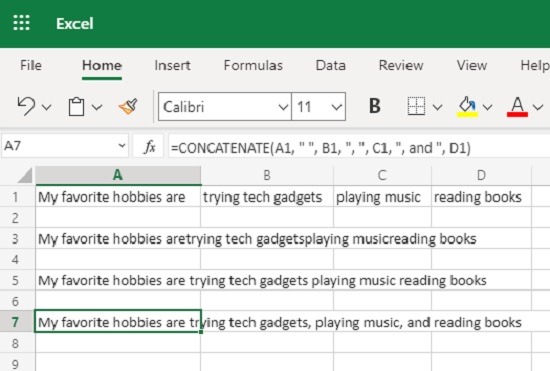
Task: Expand the borders options arrow
Action: pyautogui.click(x=437, y=107)
